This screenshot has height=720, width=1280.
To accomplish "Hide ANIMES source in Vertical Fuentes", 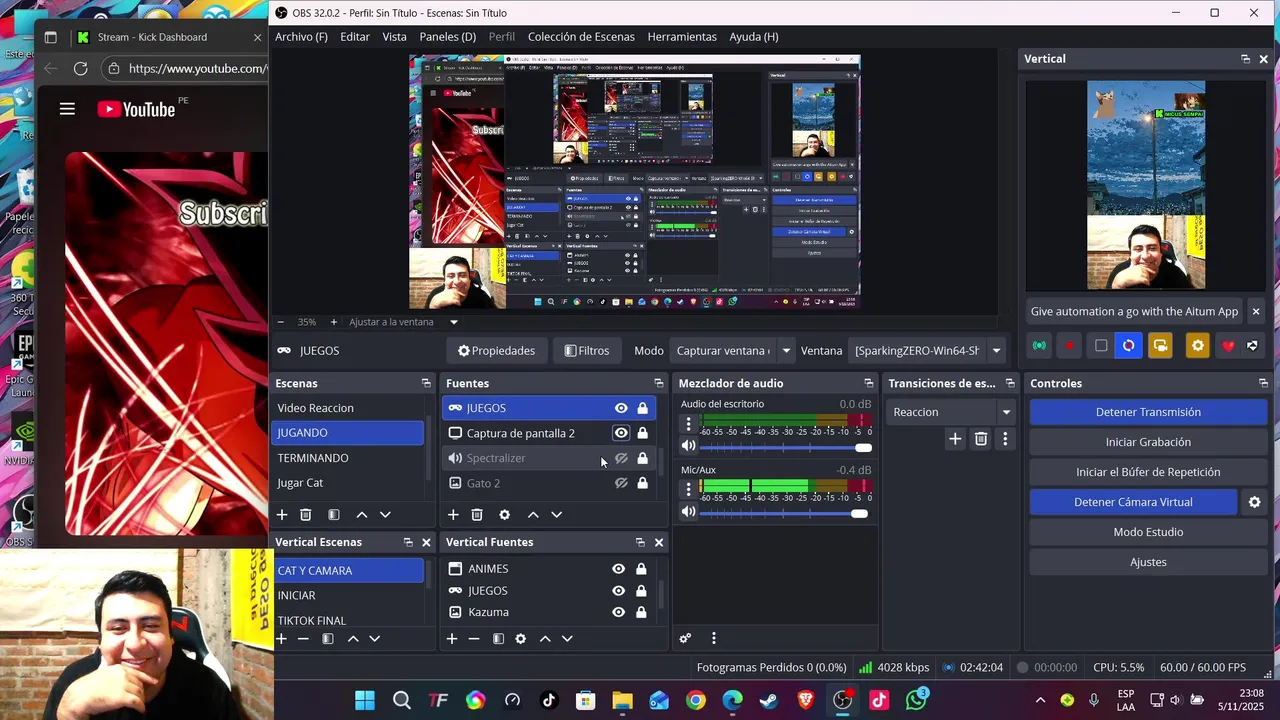I will point(619,569).
